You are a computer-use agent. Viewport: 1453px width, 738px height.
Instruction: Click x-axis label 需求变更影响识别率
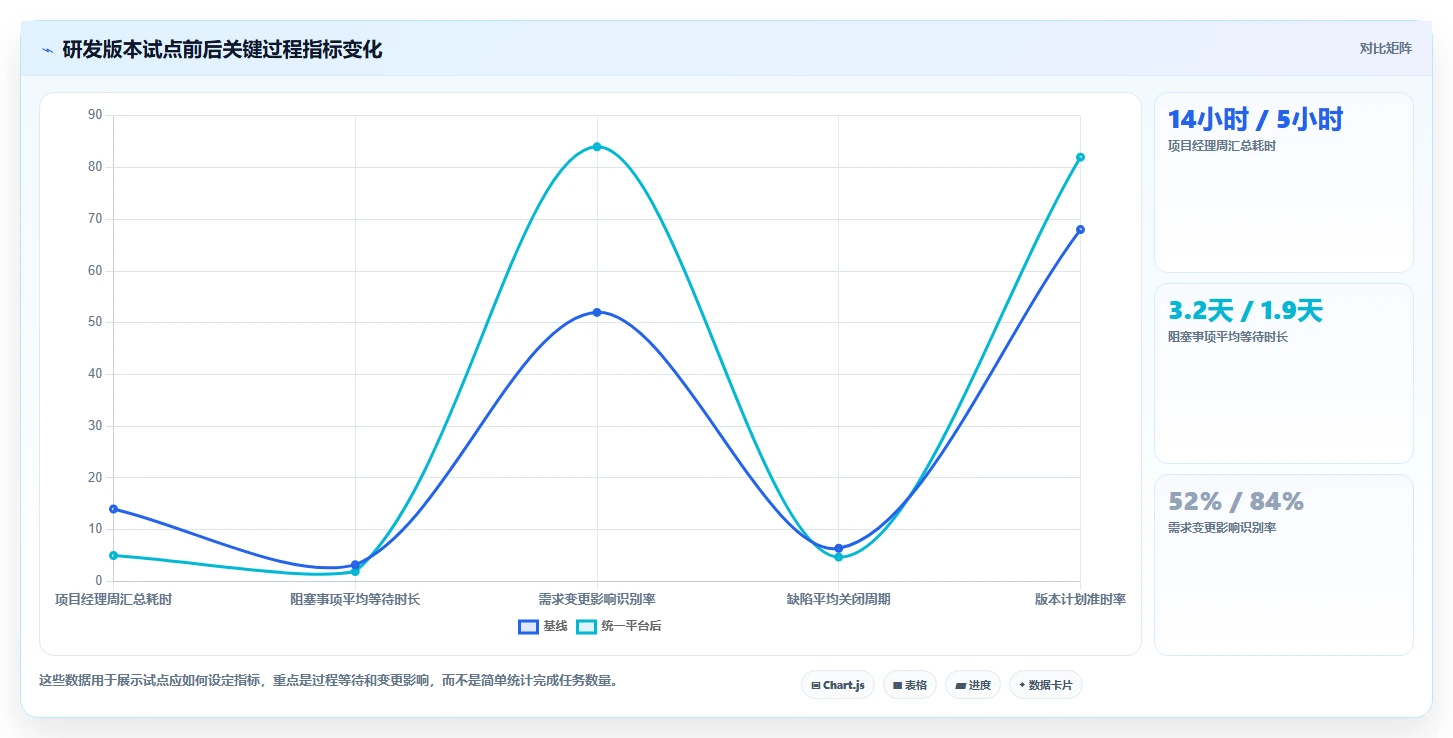[x=597, y=599]
